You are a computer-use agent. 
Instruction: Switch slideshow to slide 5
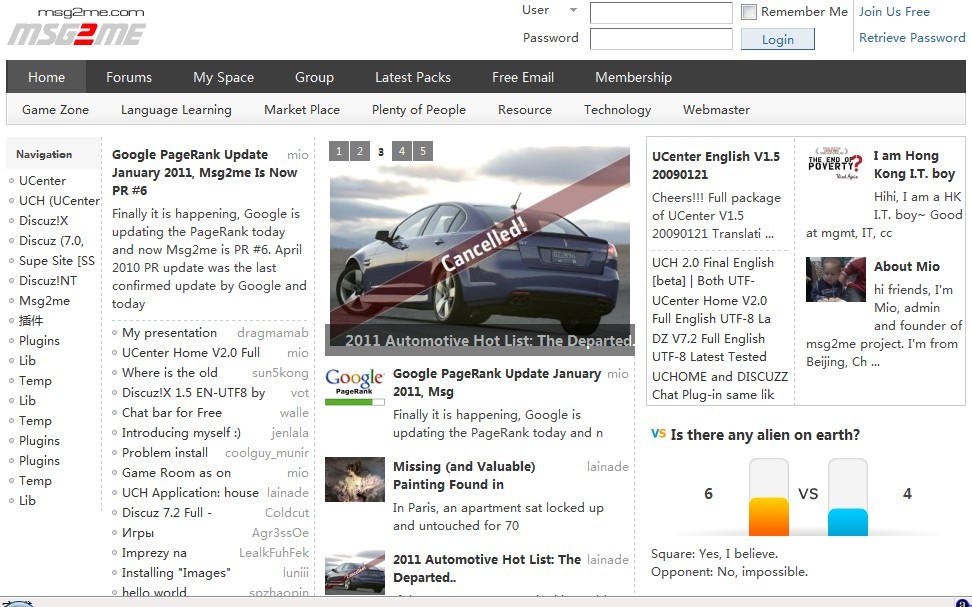pos(423,151)
